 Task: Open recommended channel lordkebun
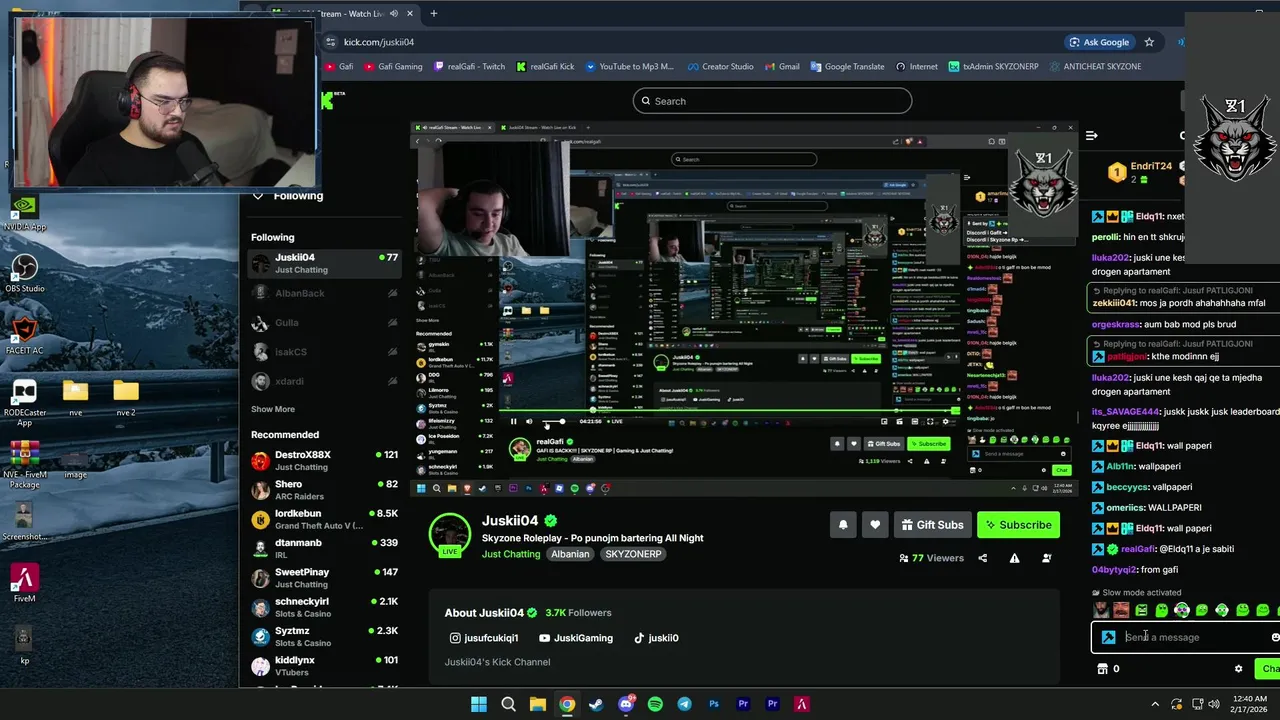pos(324,519)
